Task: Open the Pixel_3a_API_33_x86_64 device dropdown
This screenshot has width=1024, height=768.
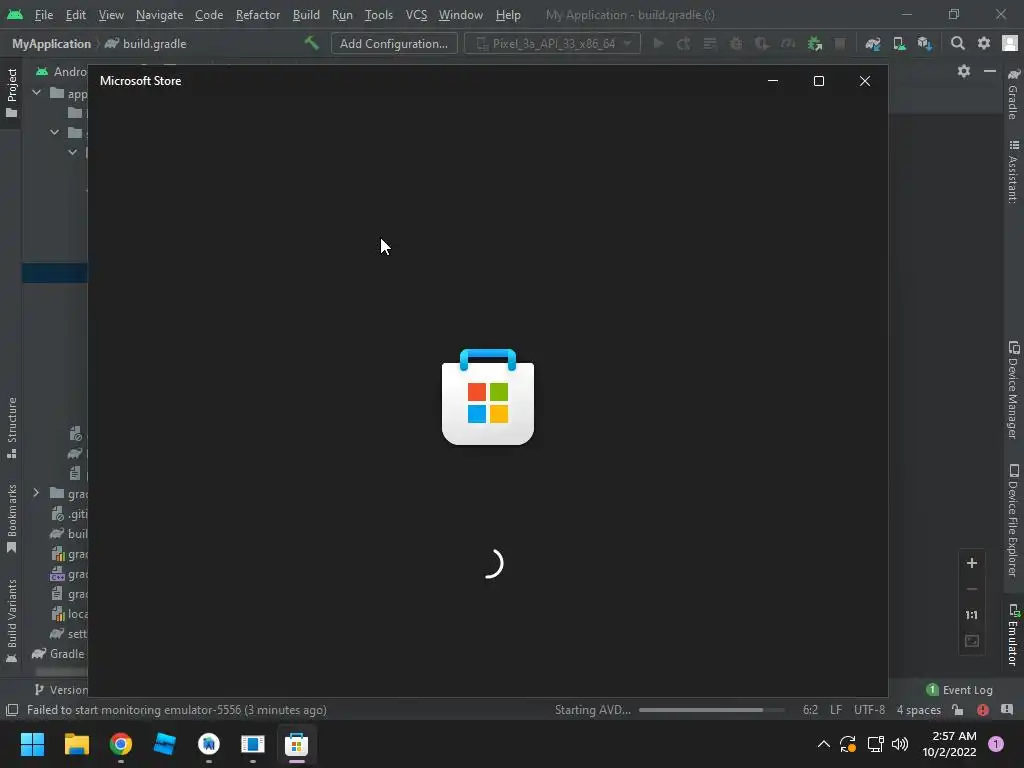Action: point(552,44)
